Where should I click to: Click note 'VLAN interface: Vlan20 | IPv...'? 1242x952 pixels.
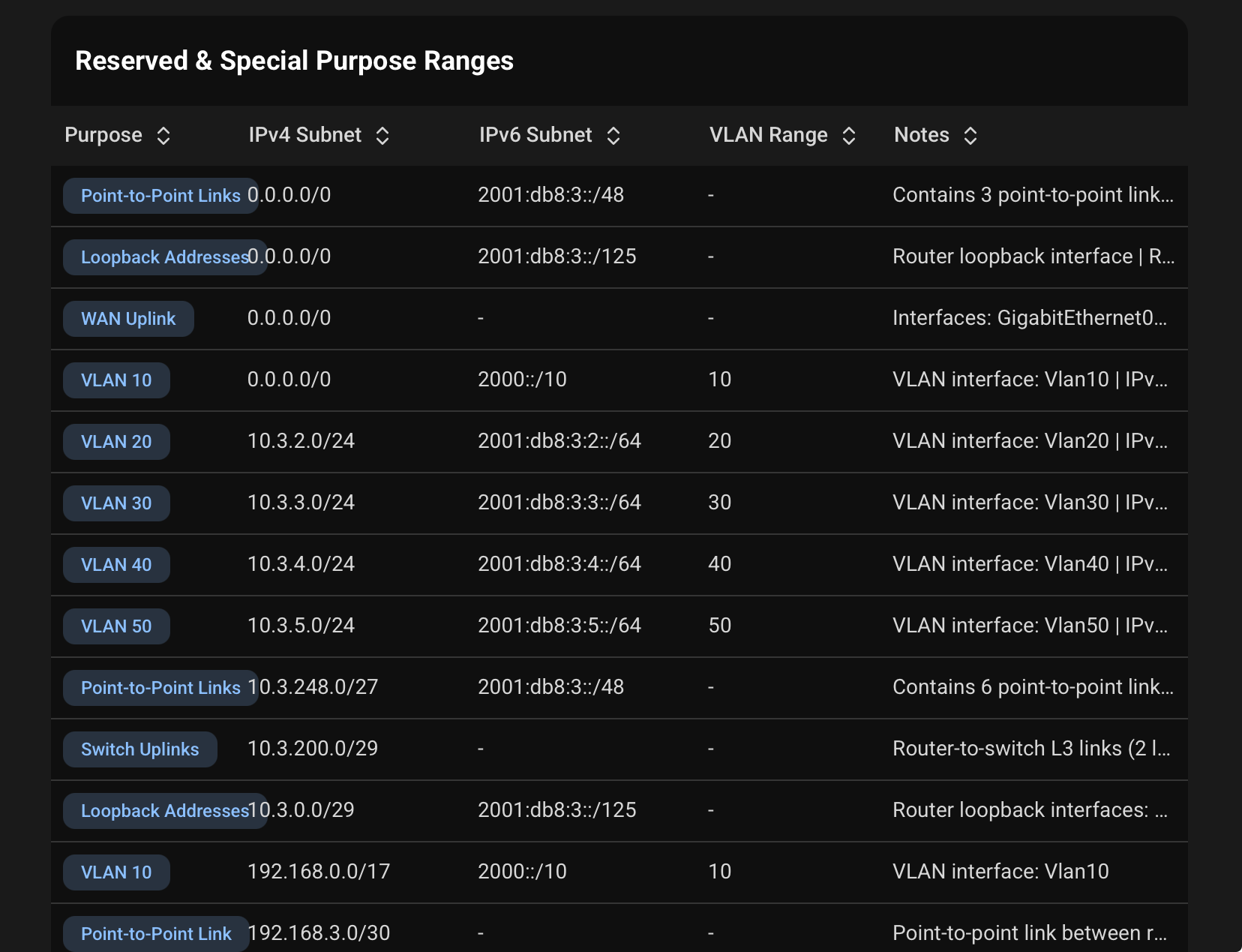coord(1030,441)
